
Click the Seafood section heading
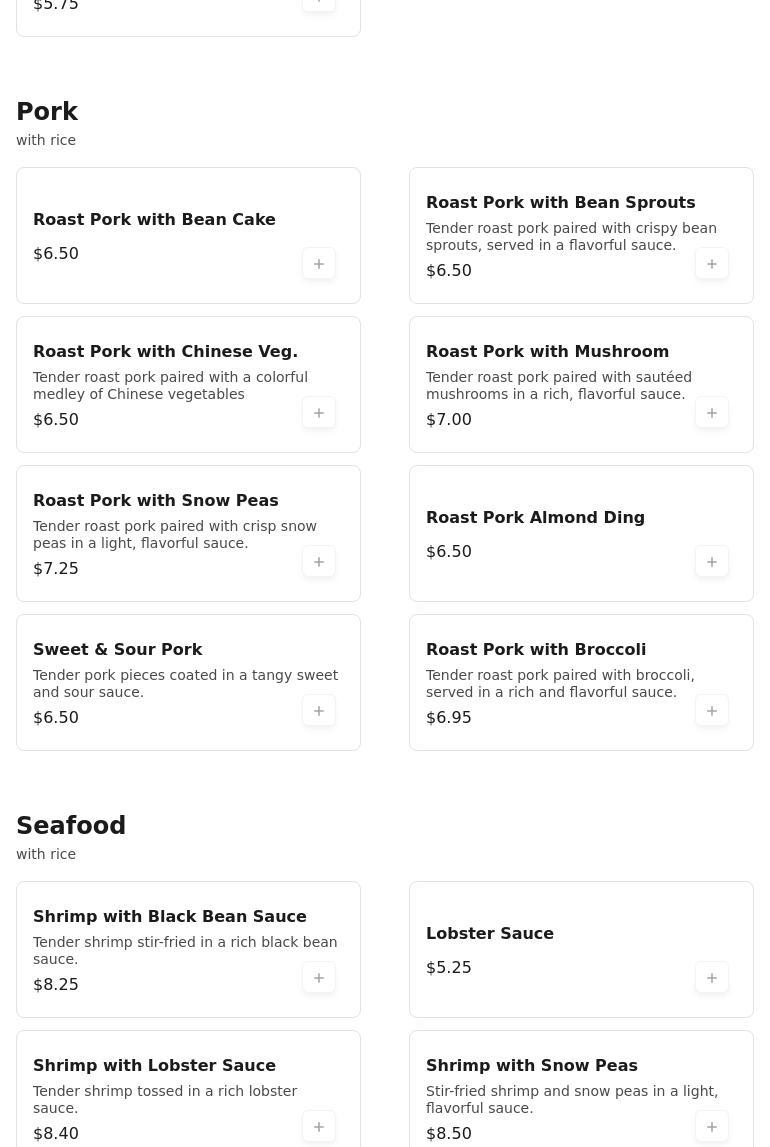tap(71, 826)
